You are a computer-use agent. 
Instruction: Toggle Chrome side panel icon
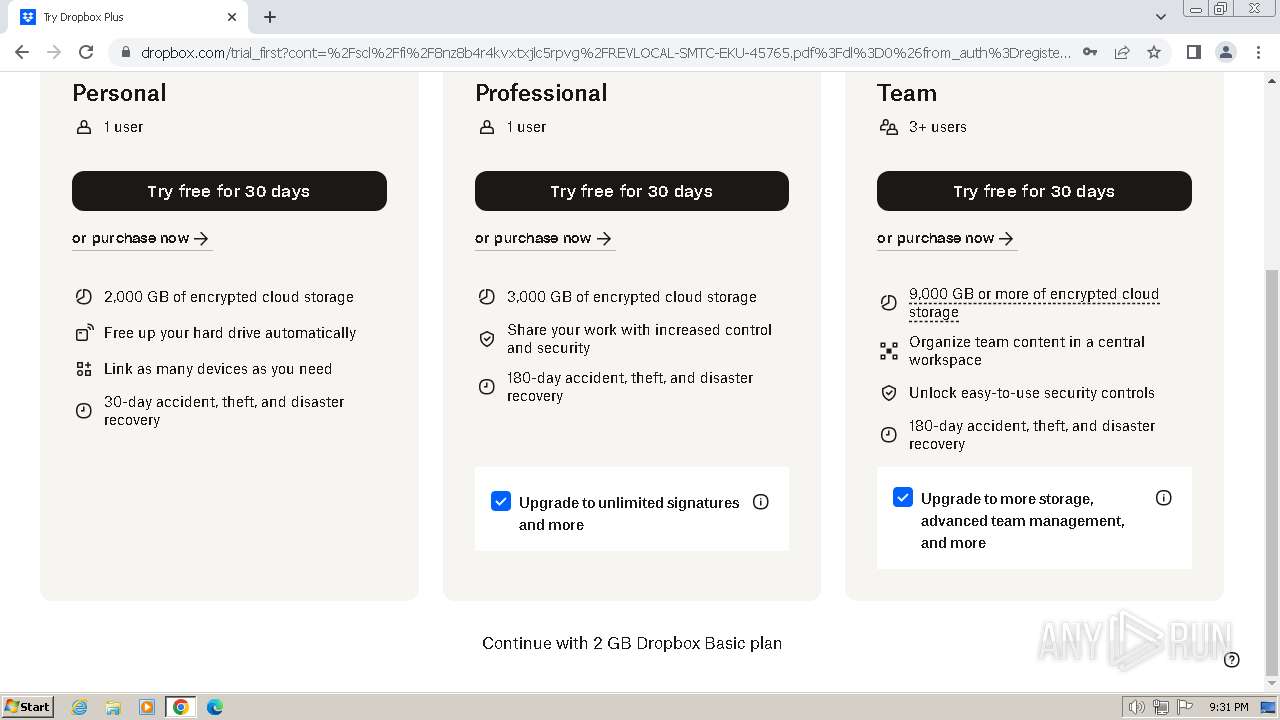point(1193,52)
